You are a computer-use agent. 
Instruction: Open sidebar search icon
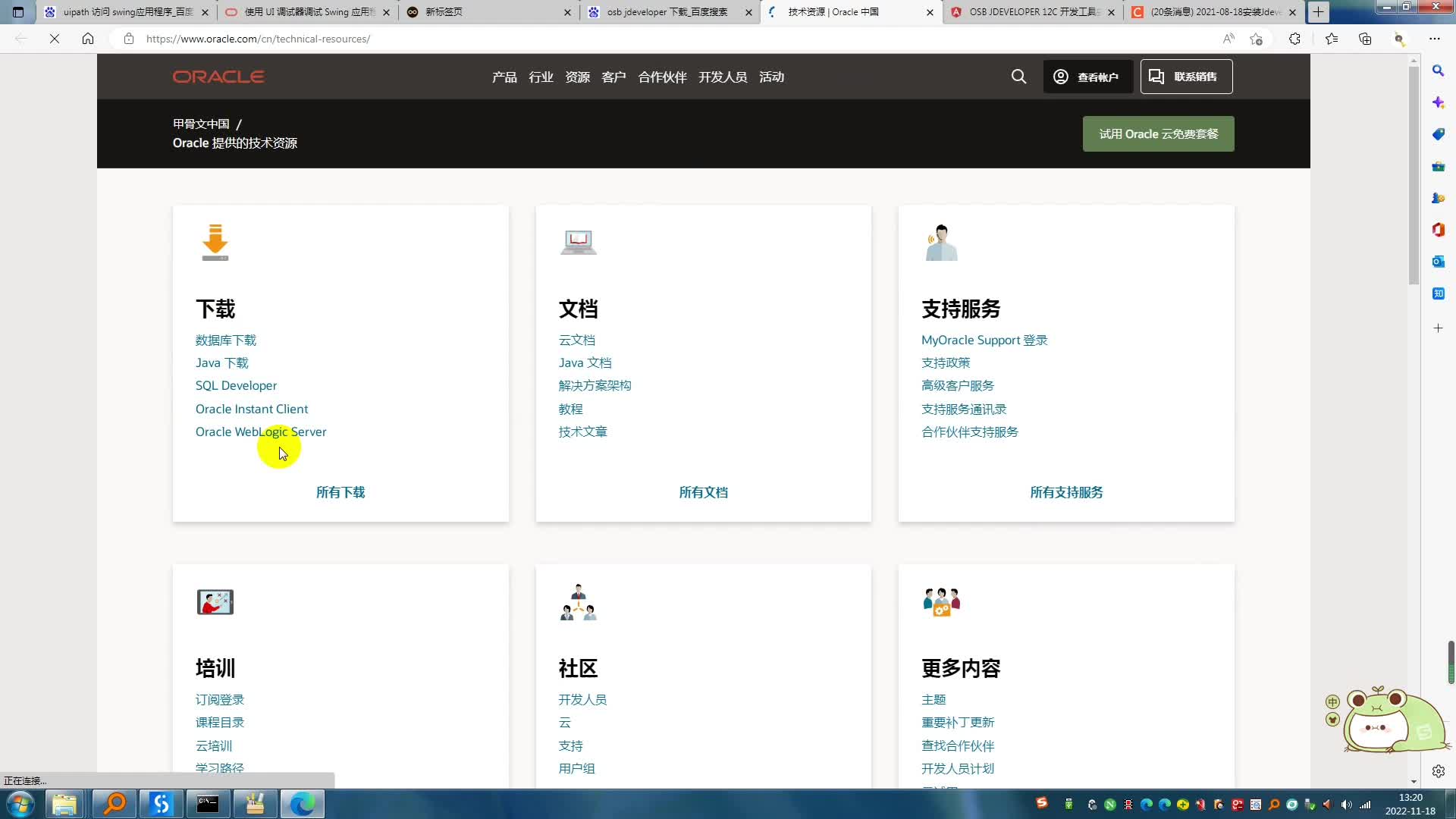1438,71
